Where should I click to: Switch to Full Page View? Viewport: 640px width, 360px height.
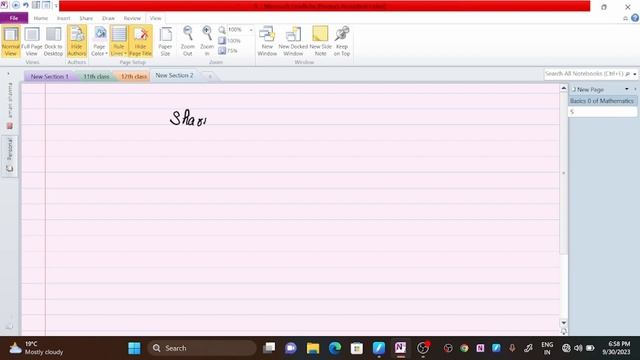pyautogui.click(x=31, y=41)
